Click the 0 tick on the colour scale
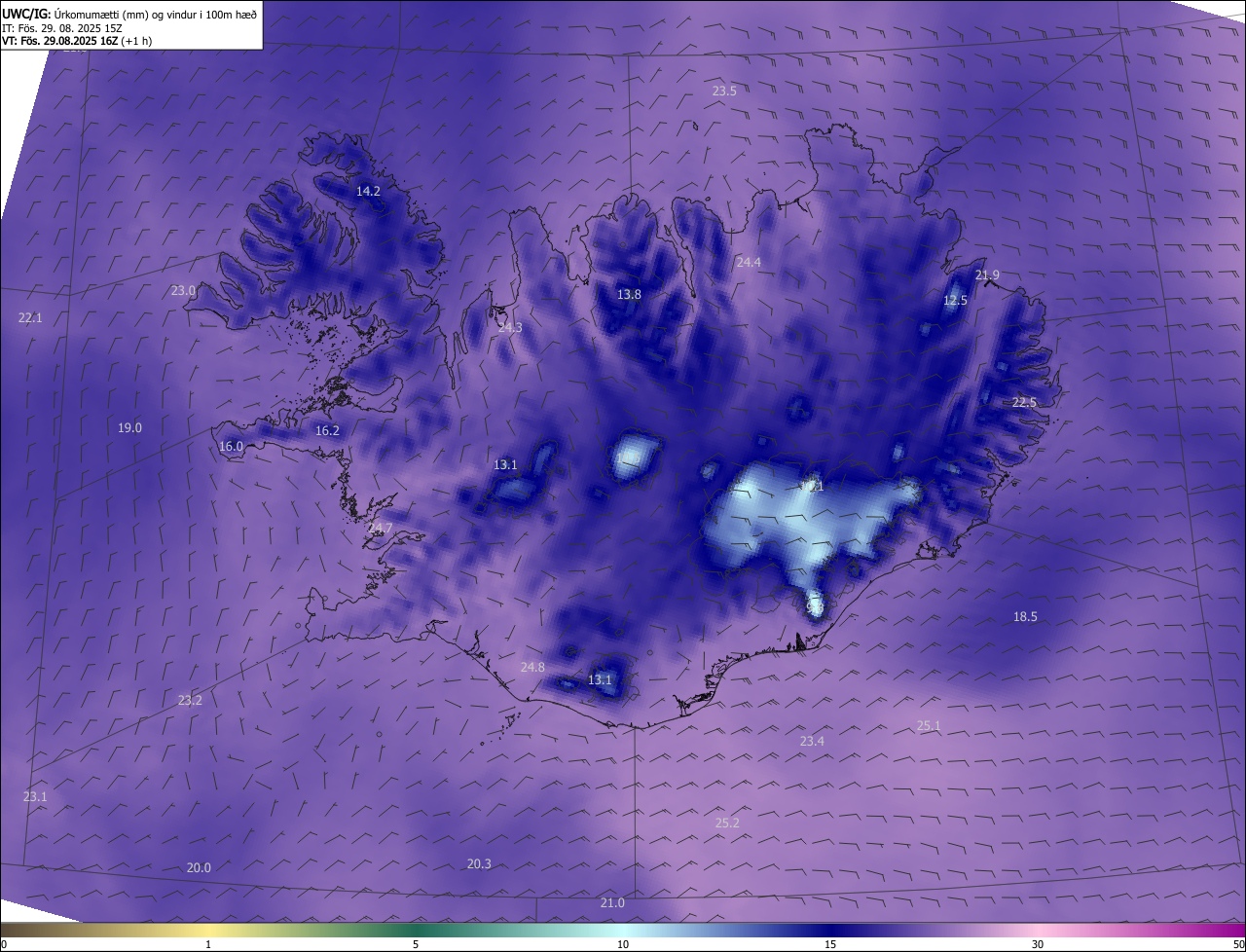This screenshot has width=1246, height=952. pos(4,945)
